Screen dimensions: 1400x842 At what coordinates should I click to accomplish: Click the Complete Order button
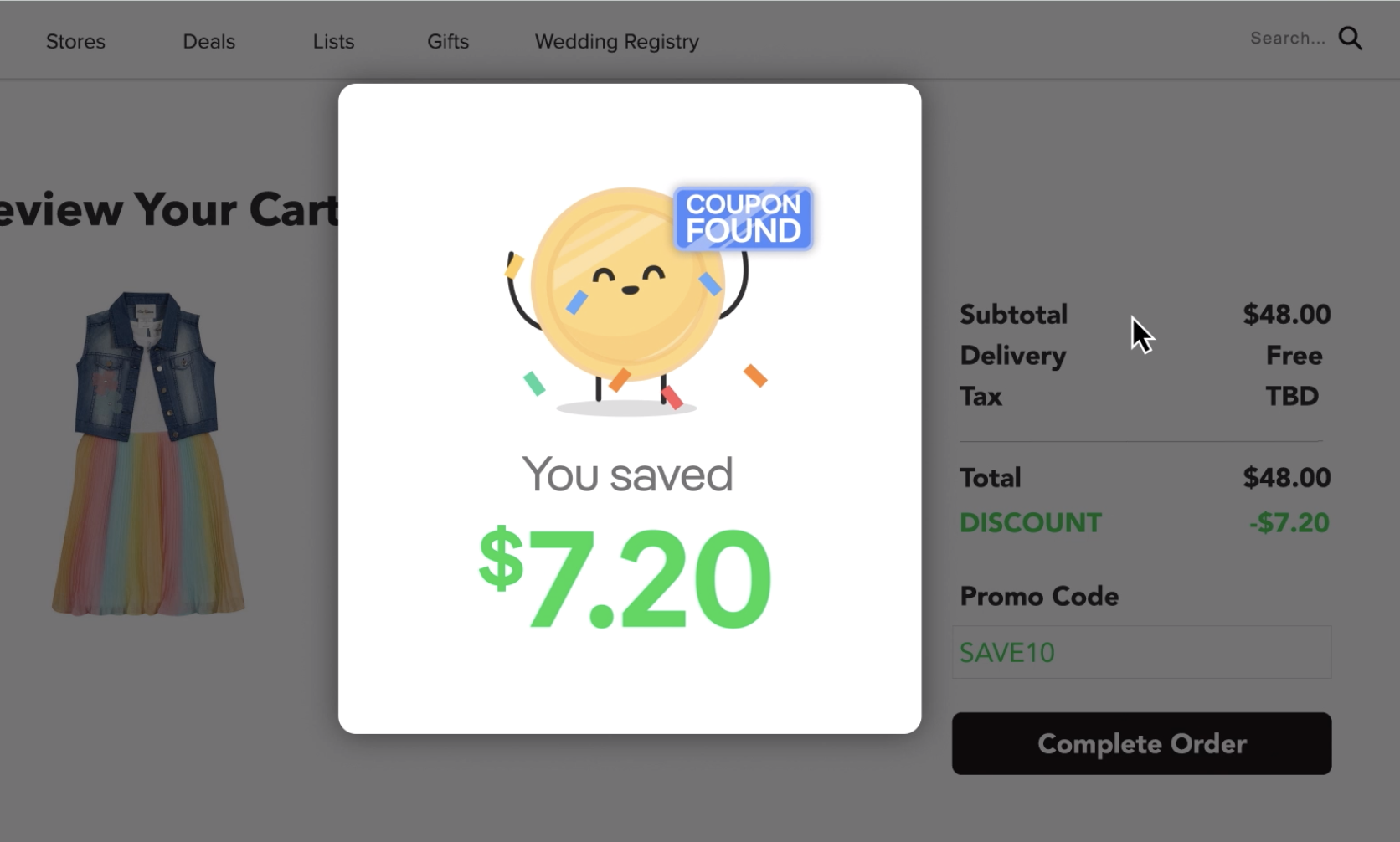click(1141, 743)
